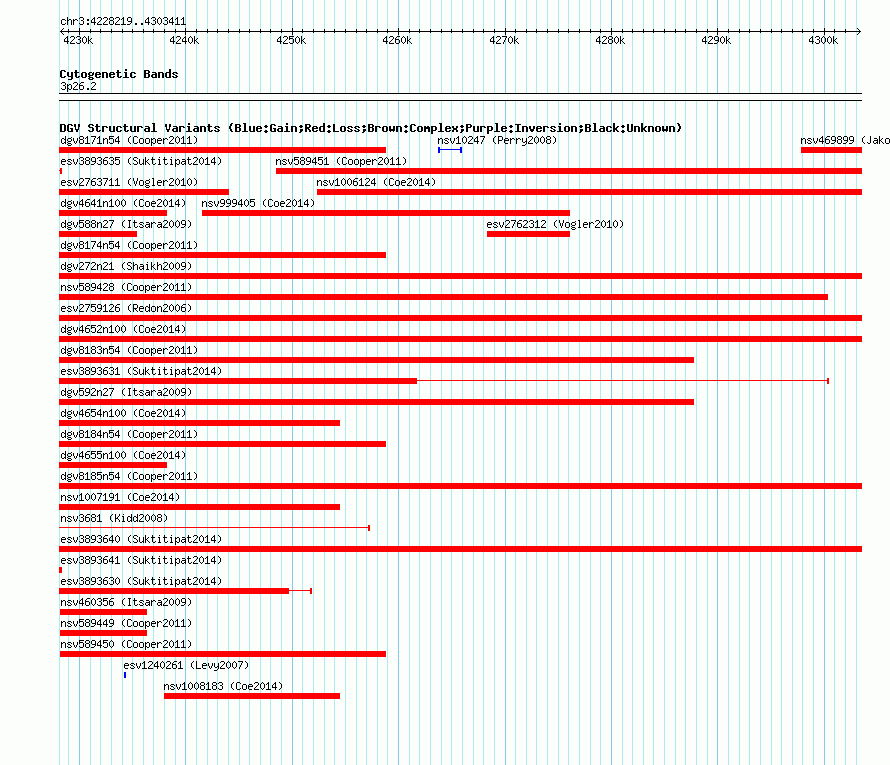Click dgv588n27 (Itsara2009) label

coord(126,224)
